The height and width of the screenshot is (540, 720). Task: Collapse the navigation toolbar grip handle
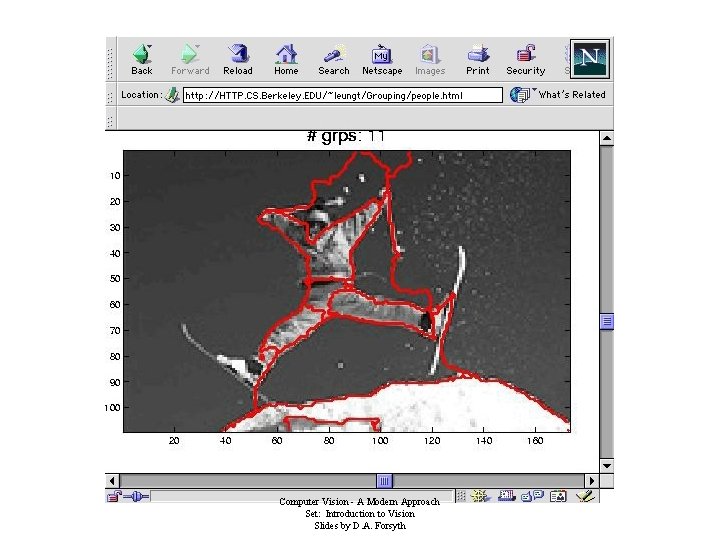pos(110,60)
